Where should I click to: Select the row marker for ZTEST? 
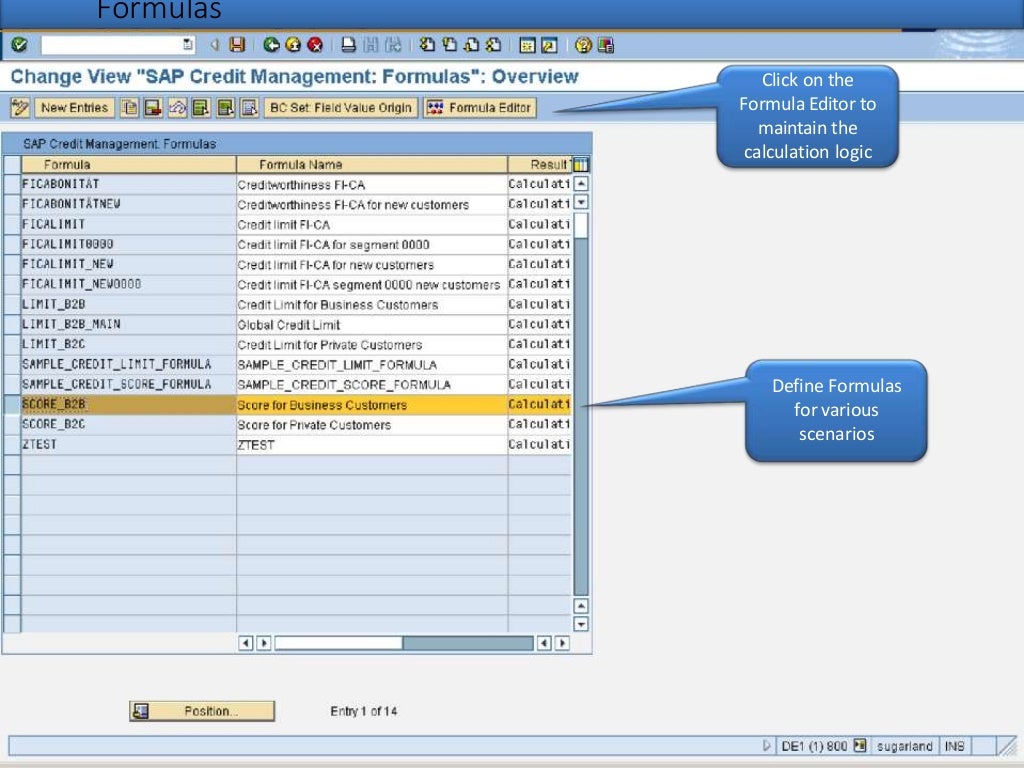[x=12, y=445]
